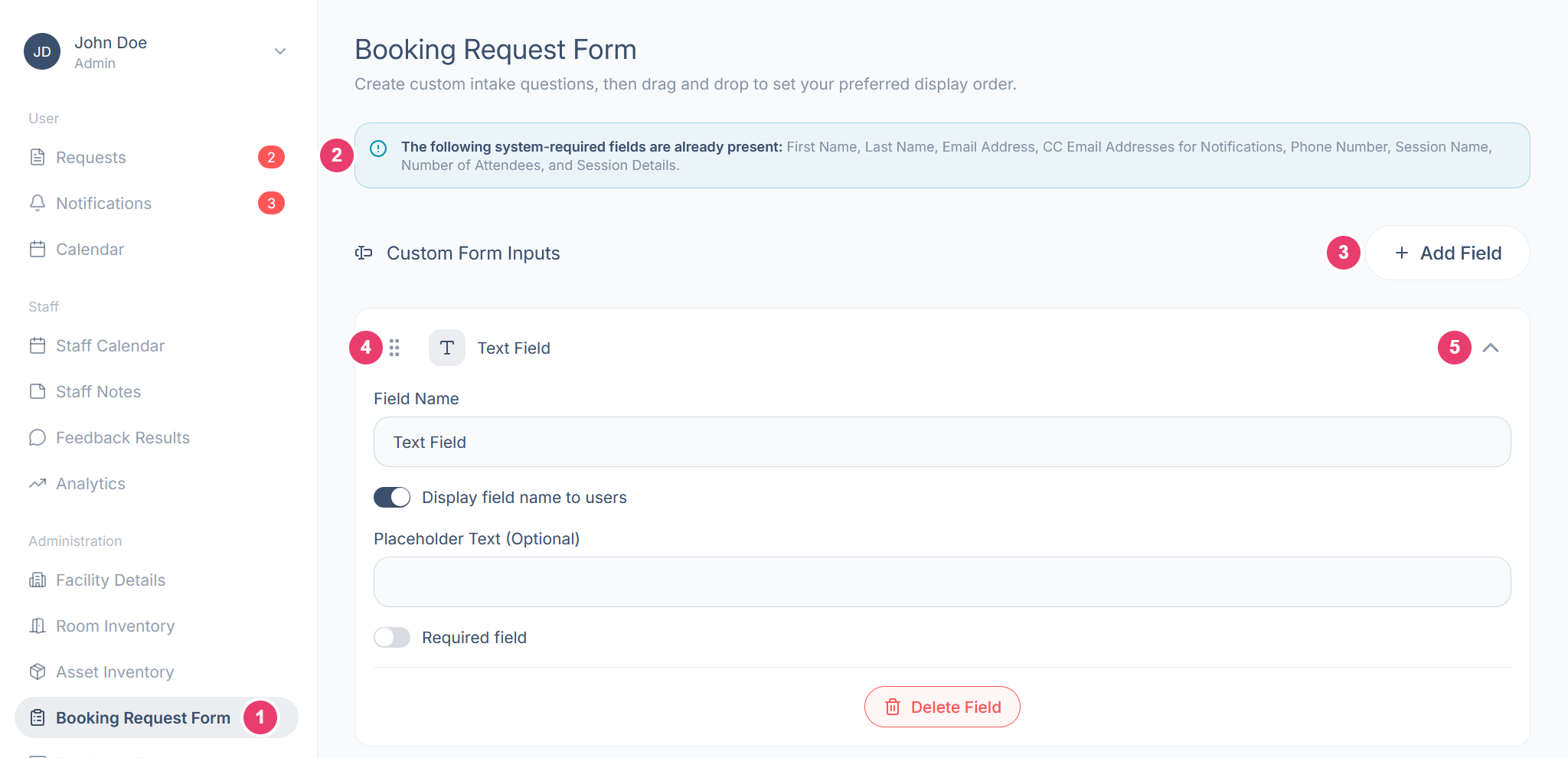Click the Calendar icon under User

(38, 249)
